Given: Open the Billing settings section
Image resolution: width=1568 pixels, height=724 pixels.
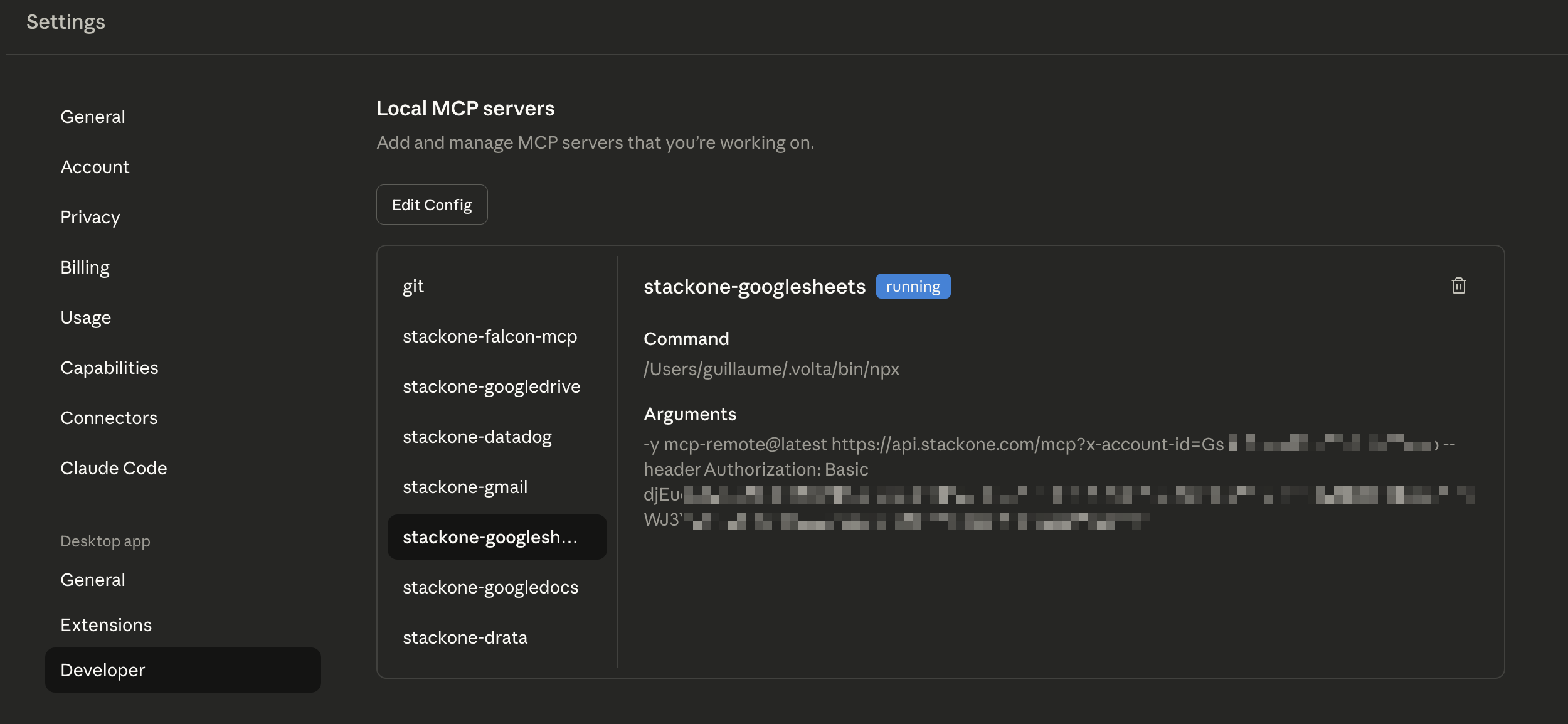Looking at the screenshot, I should click(x=85, y=267).
